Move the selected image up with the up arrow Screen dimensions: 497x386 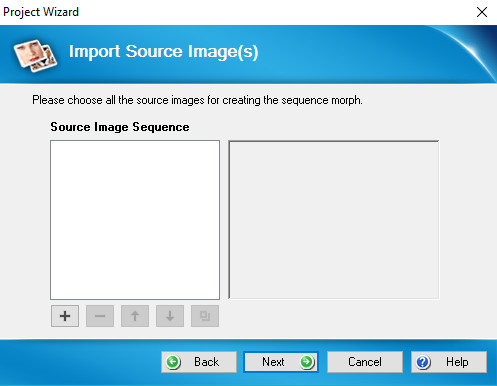point(135,316)
